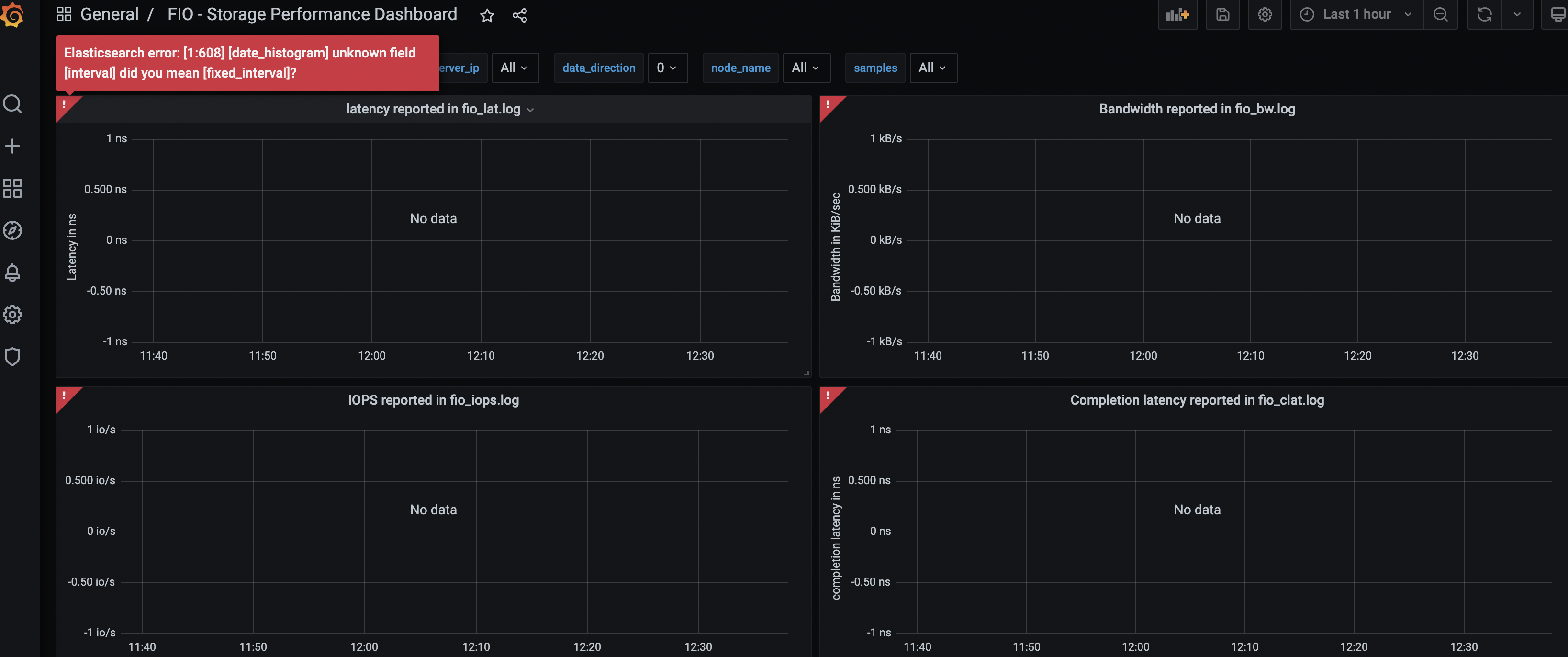The image size is (1568, 657).
Task: Star this dashboard as favorite
Action: point(487,15)
